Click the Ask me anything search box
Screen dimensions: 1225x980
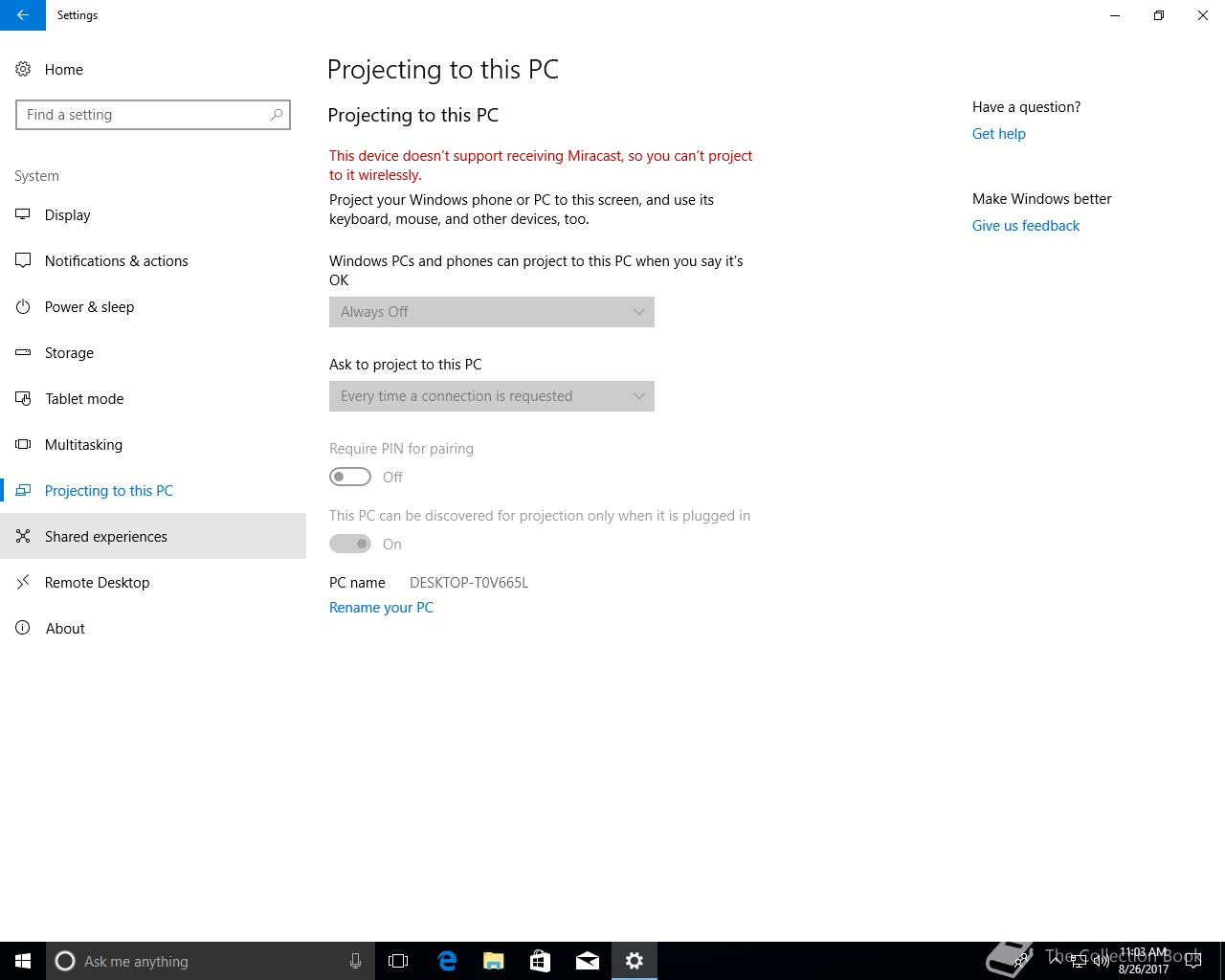point(209,961)
